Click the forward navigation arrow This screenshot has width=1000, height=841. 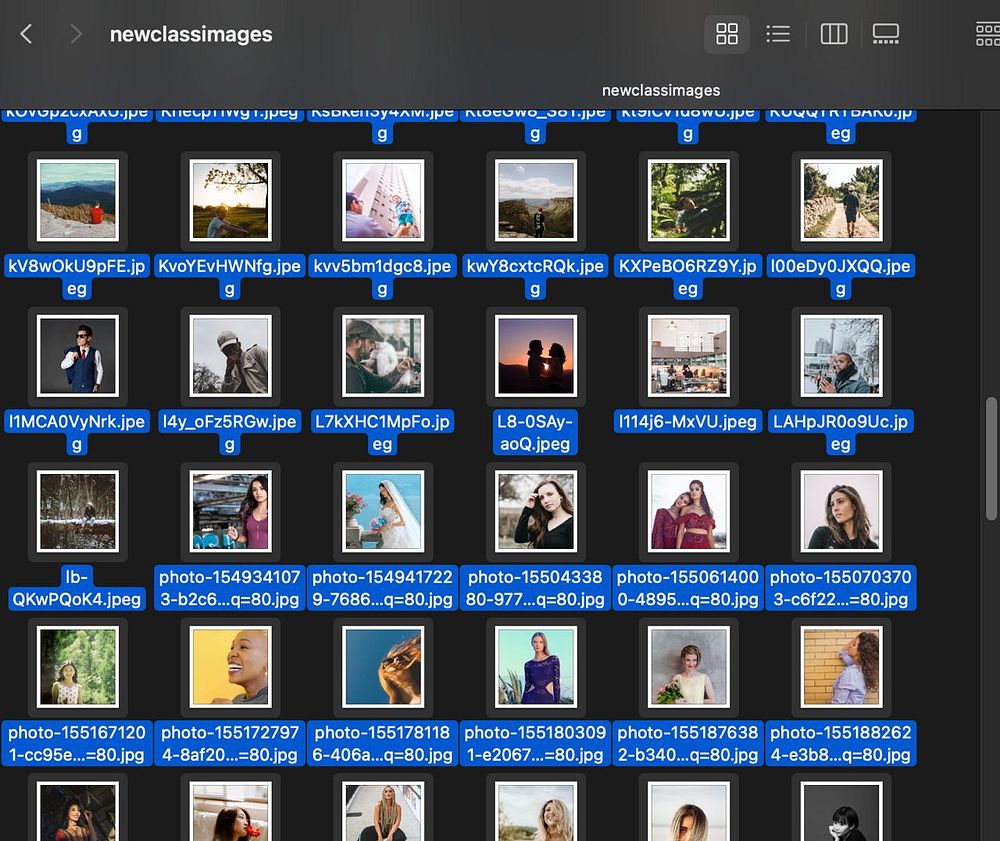[76, 34]
